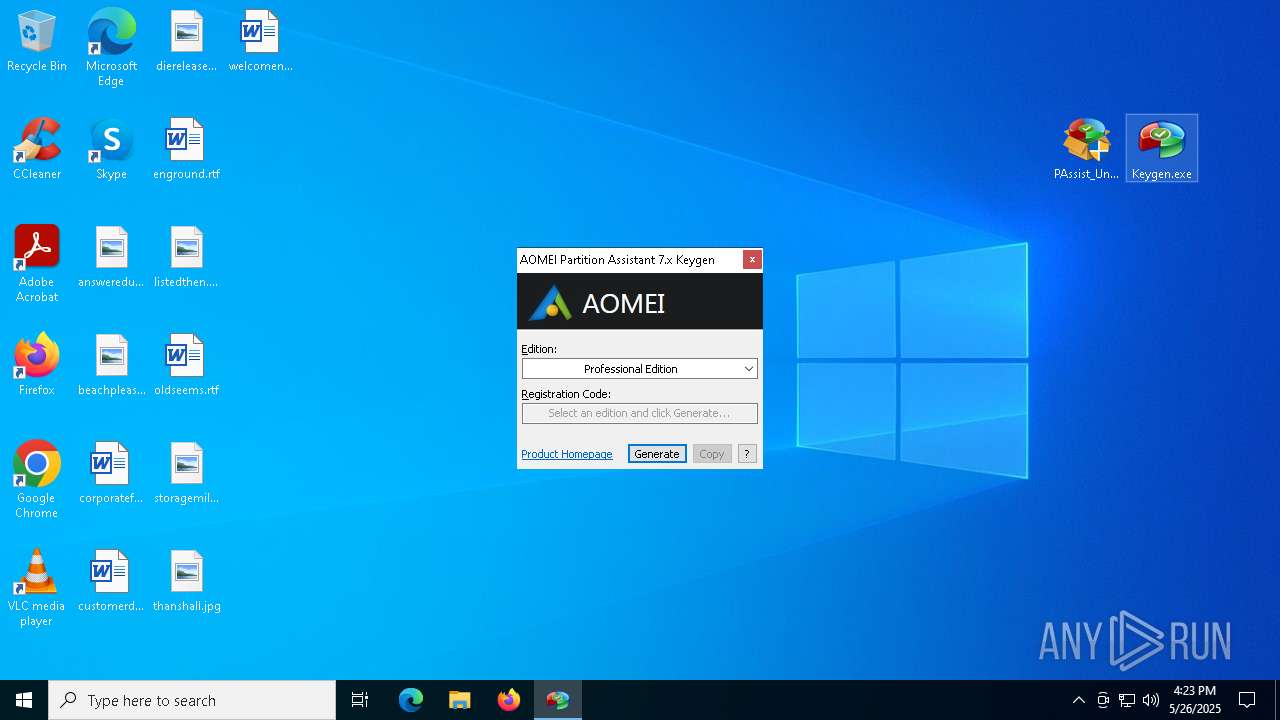Image resolution: width=1280 pixels, height=720 pixels.
Task: Open the Product Homepage link
Action: (567, 454)
